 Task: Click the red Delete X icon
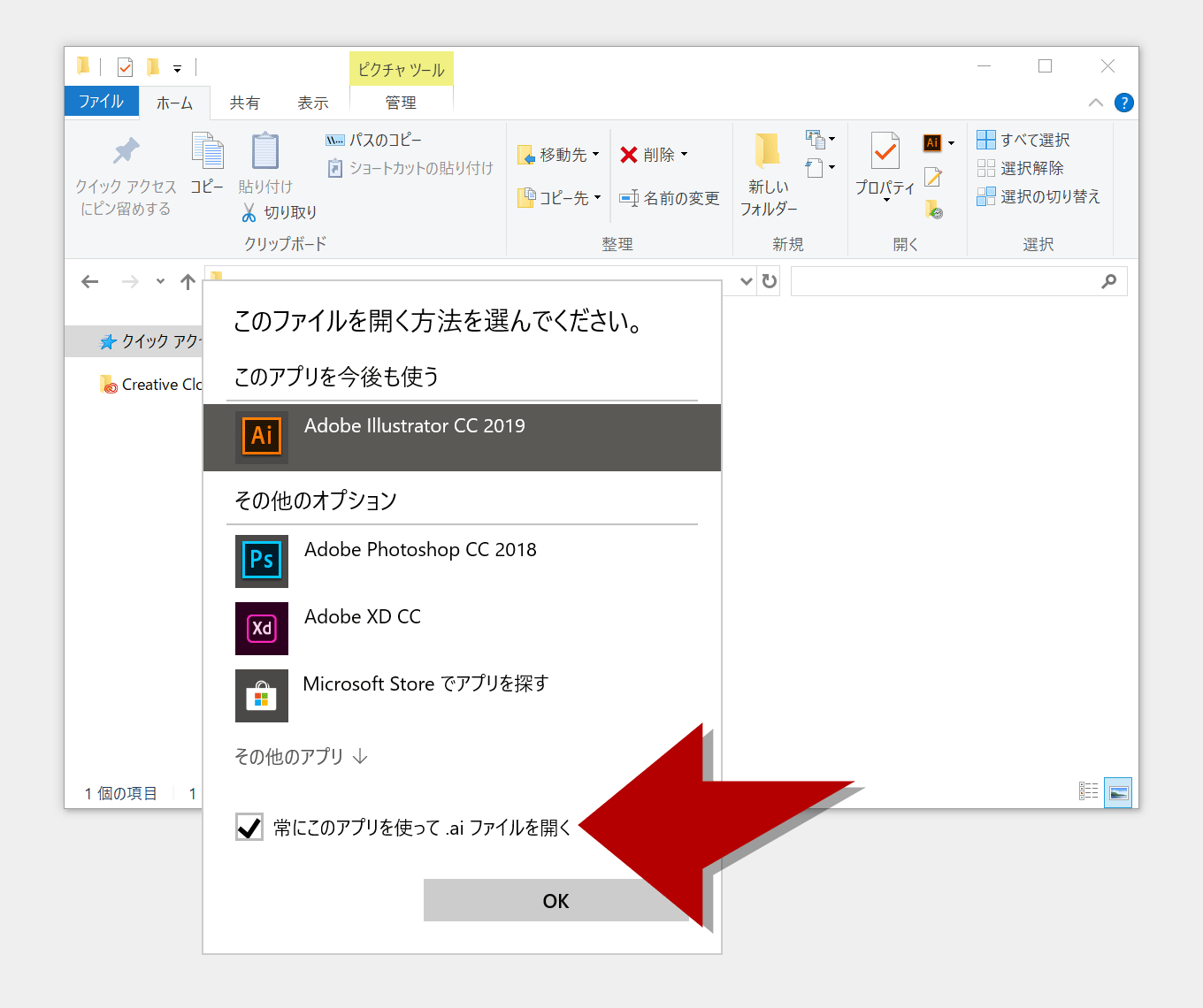tap(629, 155)
